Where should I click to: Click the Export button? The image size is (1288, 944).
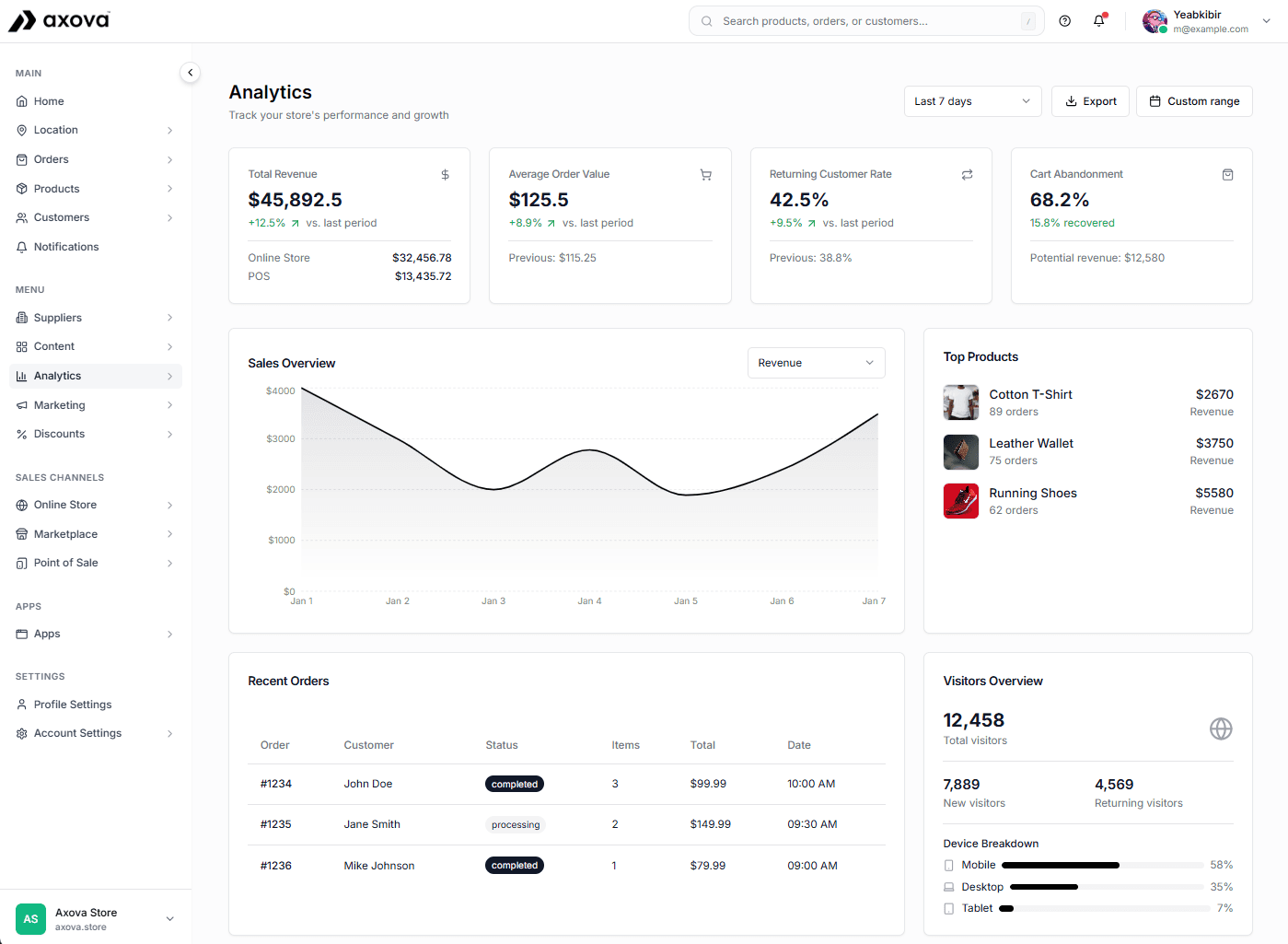1090,101
